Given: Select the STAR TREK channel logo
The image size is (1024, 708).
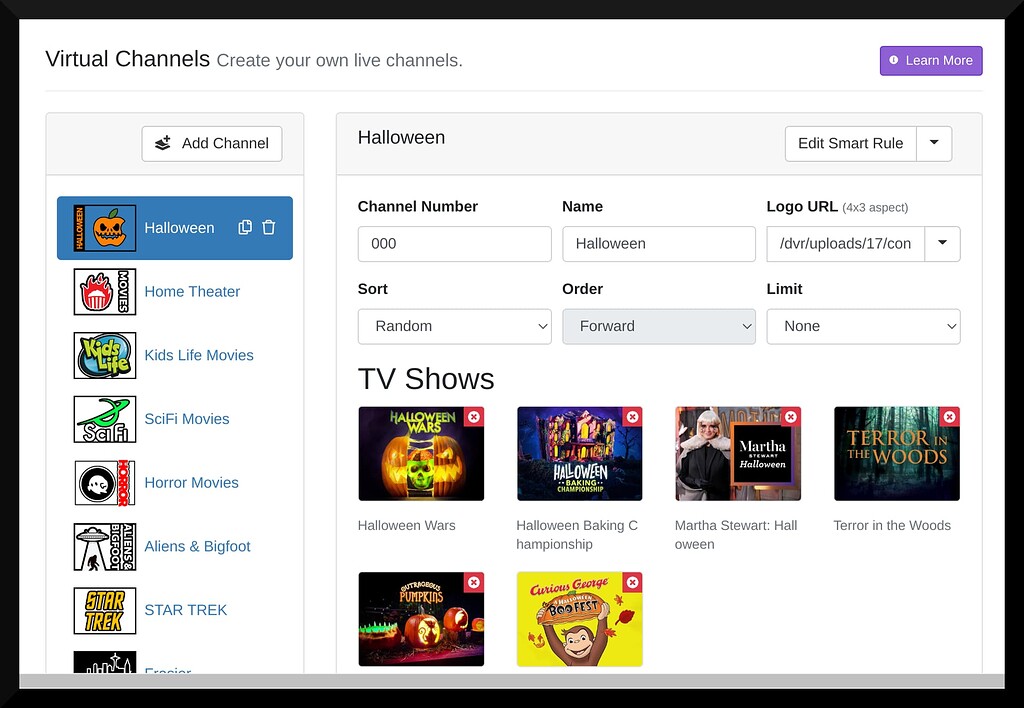Looking at the screenshot, I should tap(104, 610).
